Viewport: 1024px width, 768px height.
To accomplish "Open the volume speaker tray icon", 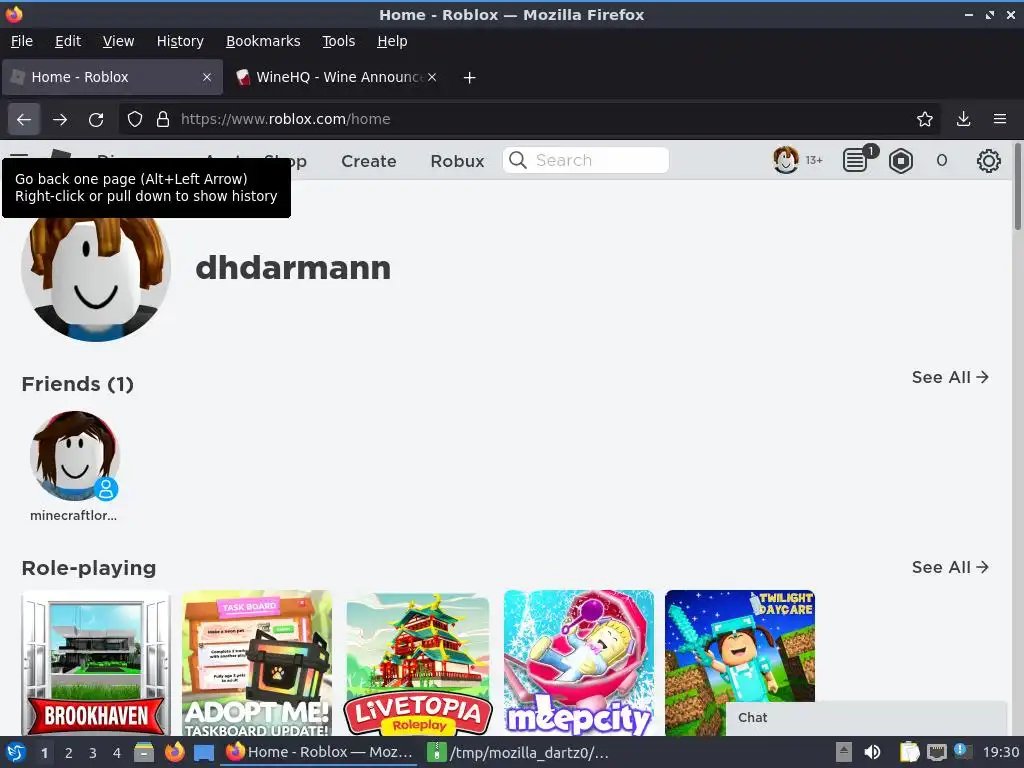I will 872,752.
